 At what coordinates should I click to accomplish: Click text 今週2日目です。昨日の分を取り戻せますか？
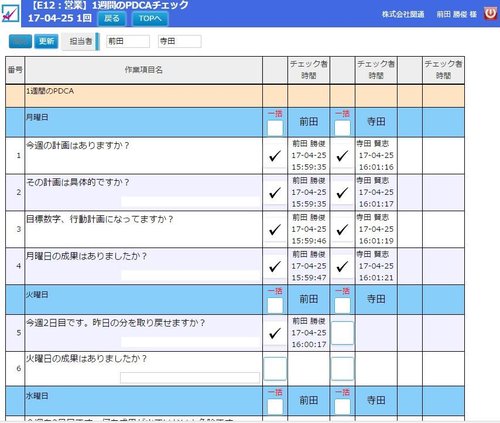[115, 323]
